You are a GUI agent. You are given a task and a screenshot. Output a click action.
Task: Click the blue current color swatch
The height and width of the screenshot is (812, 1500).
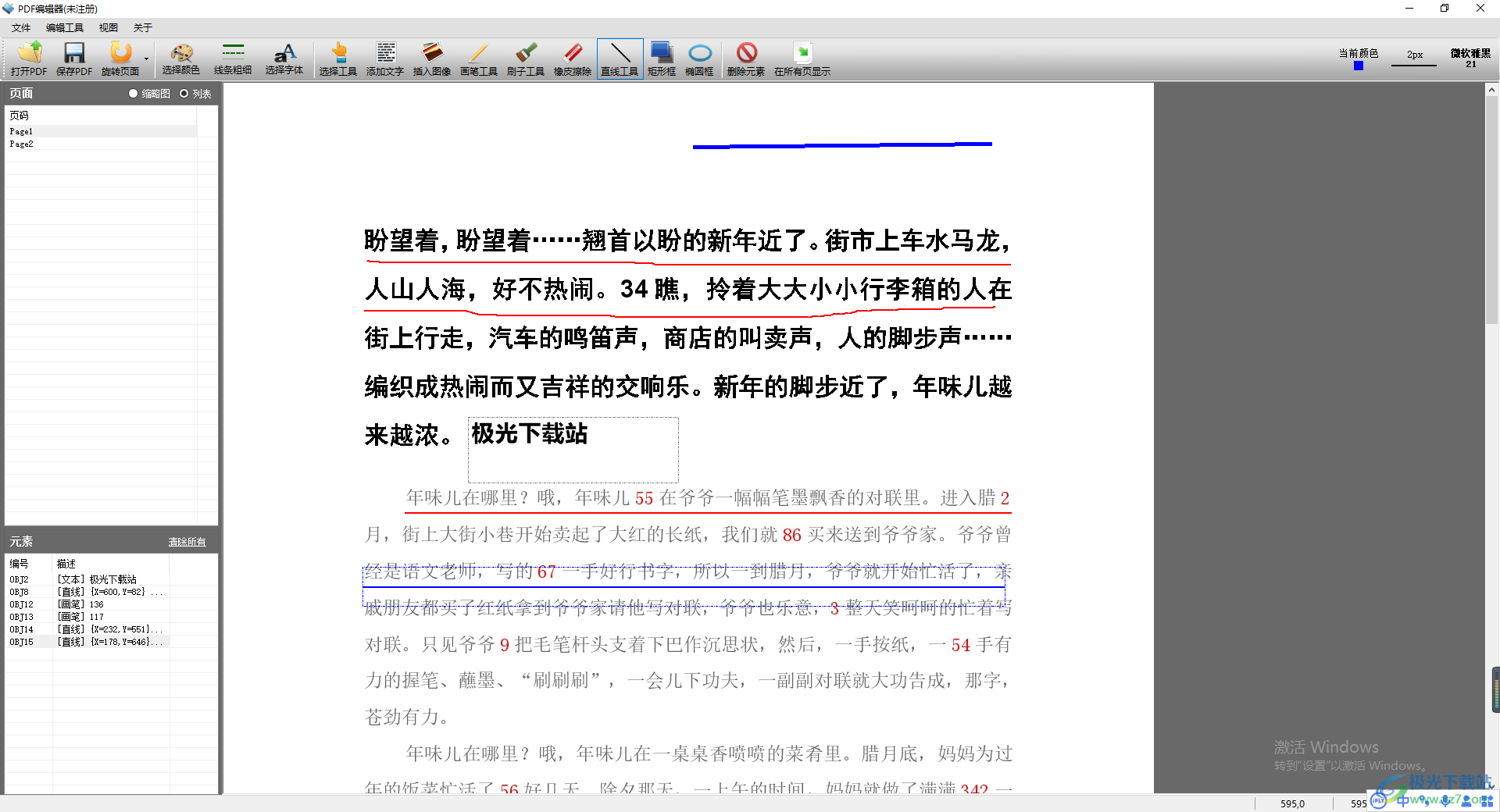(1359, 66)
